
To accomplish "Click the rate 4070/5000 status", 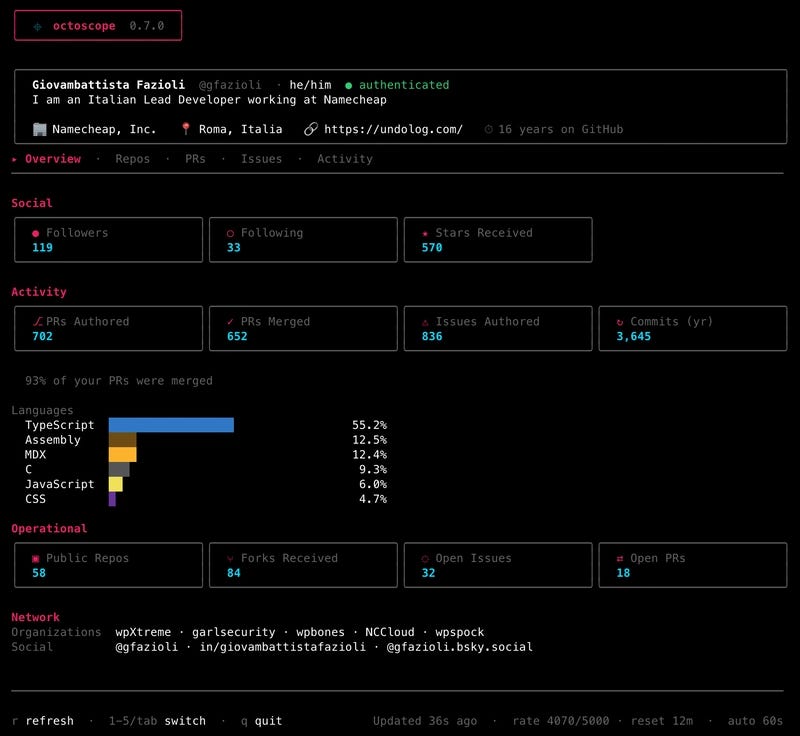I will click(x=561, y=721).
